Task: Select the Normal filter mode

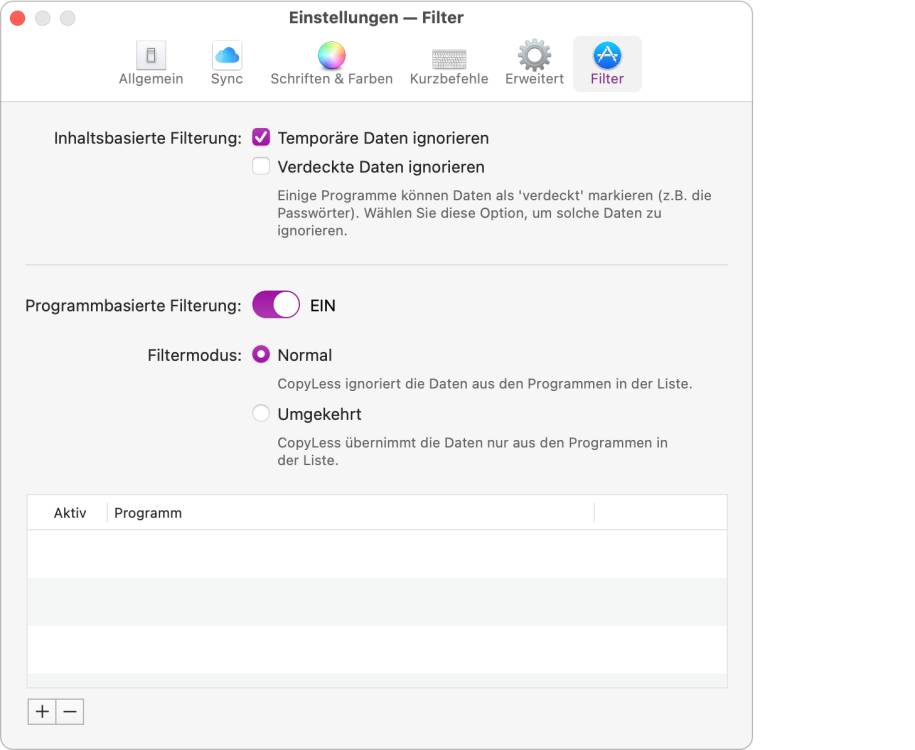Action: pyautogui.click(x=262, y=354)
